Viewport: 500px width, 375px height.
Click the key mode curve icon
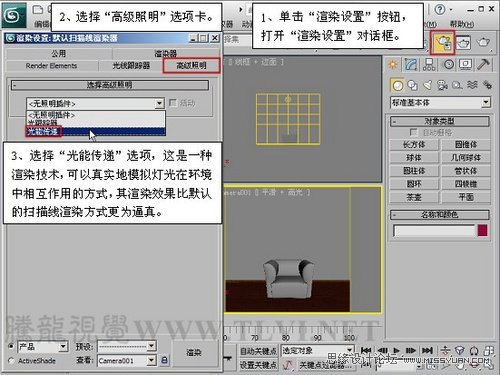287,366
